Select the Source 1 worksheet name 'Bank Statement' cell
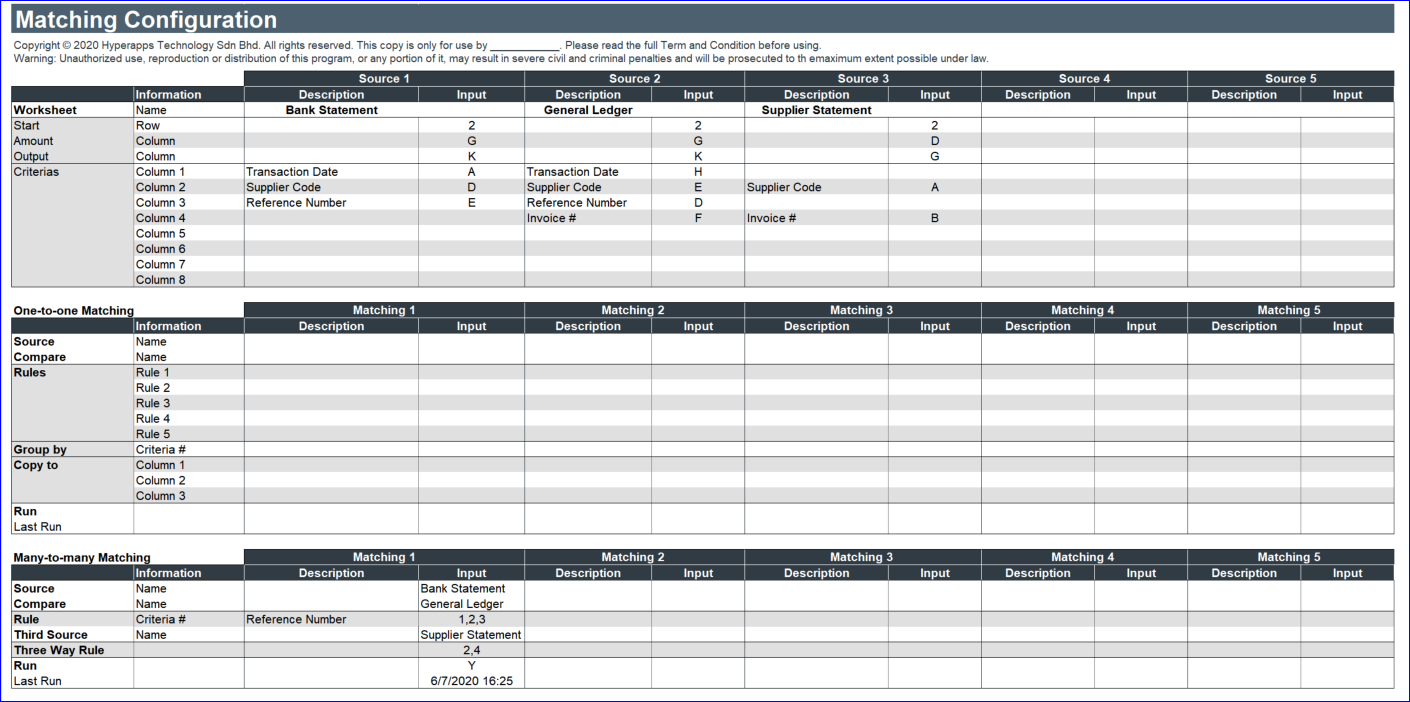 point(331,110)
